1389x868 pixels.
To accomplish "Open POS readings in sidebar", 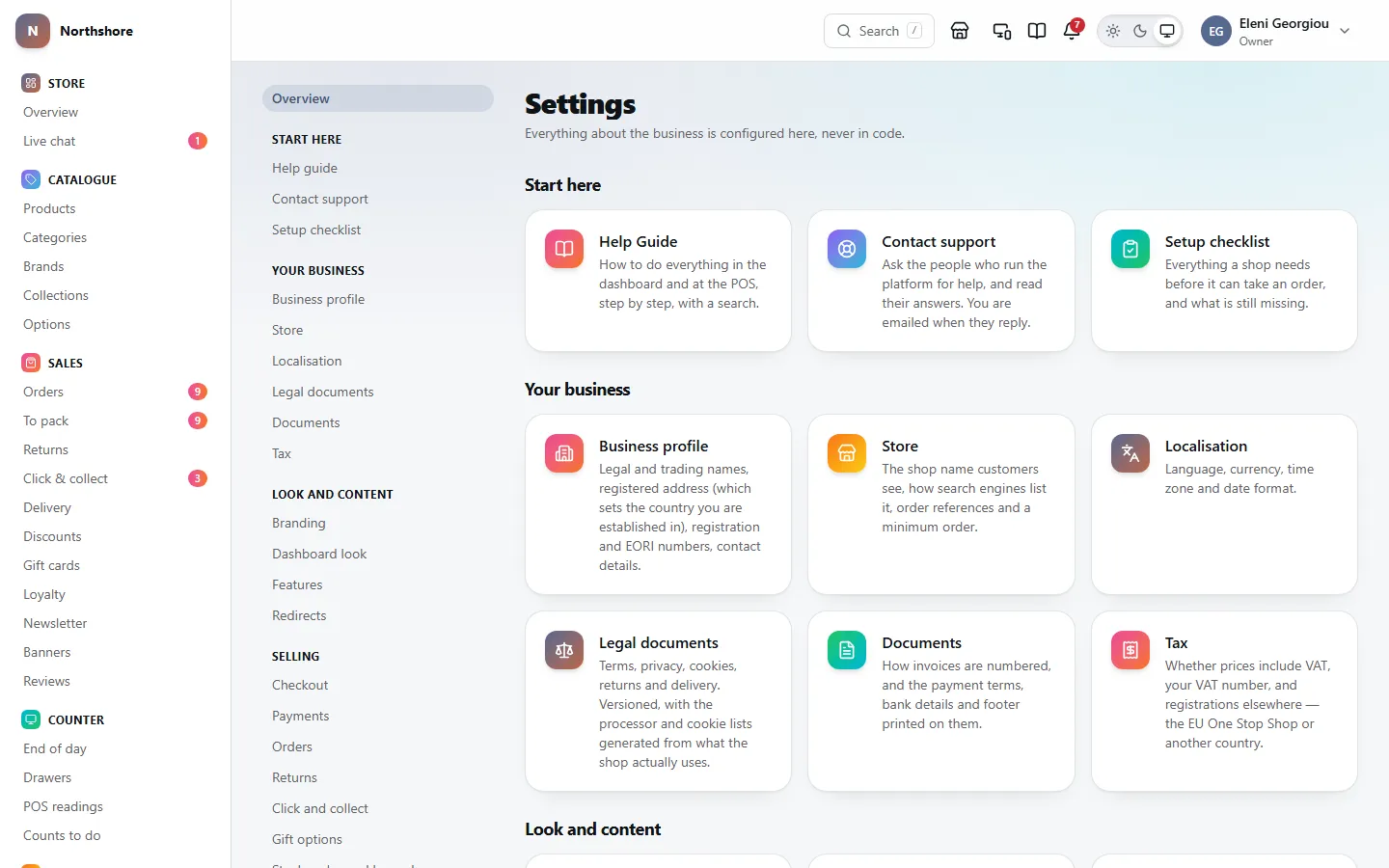I will (x=116, y=806).
